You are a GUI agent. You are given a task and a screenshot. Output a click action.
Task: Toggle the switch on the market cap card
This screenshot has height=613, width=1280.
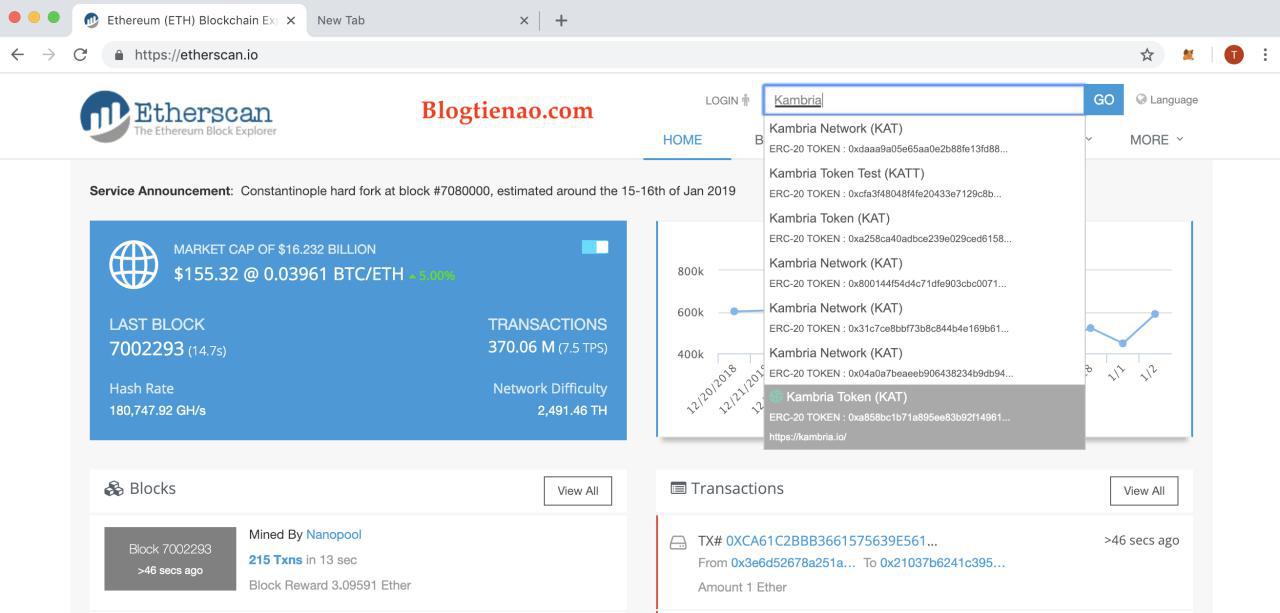point(595,247)
